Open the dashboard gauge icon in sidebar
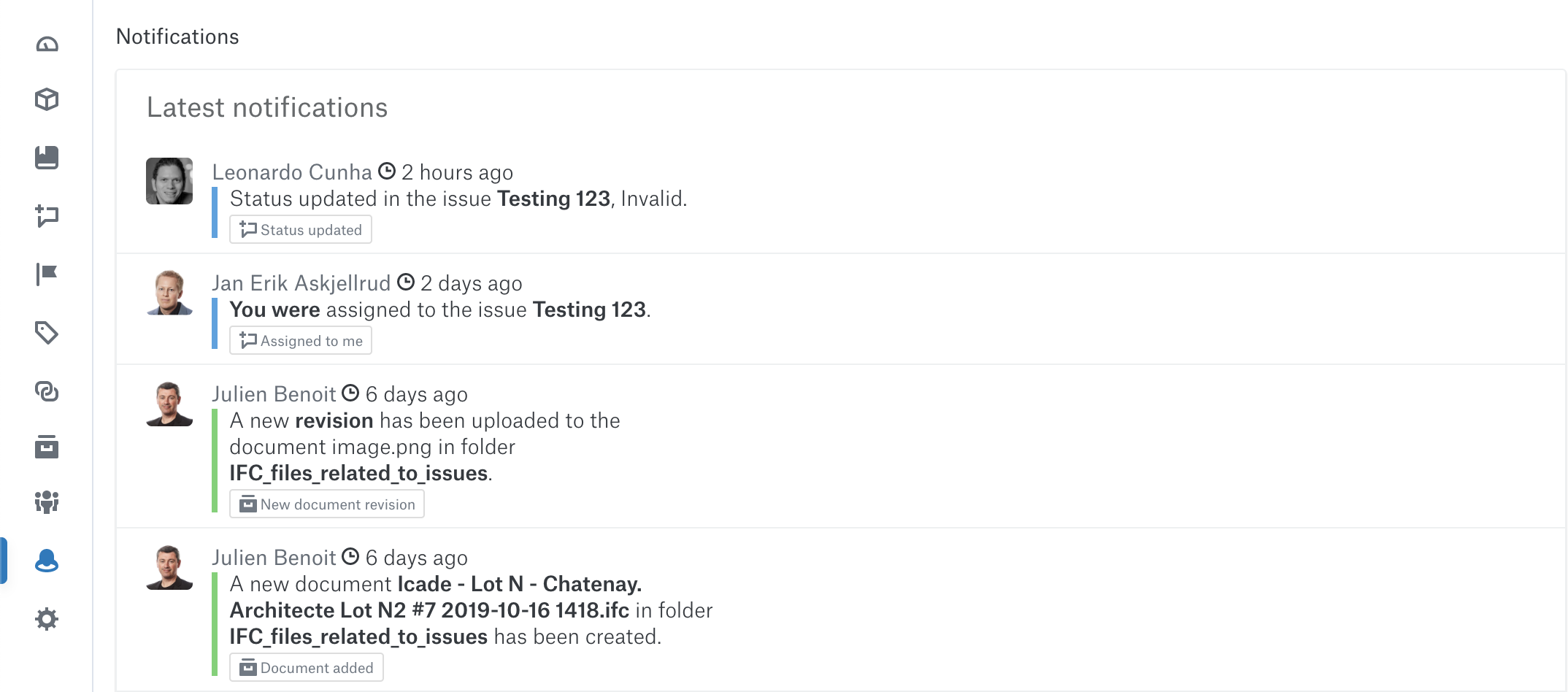This screenshot has height=692, width=1568. click(x=47, y=45)
